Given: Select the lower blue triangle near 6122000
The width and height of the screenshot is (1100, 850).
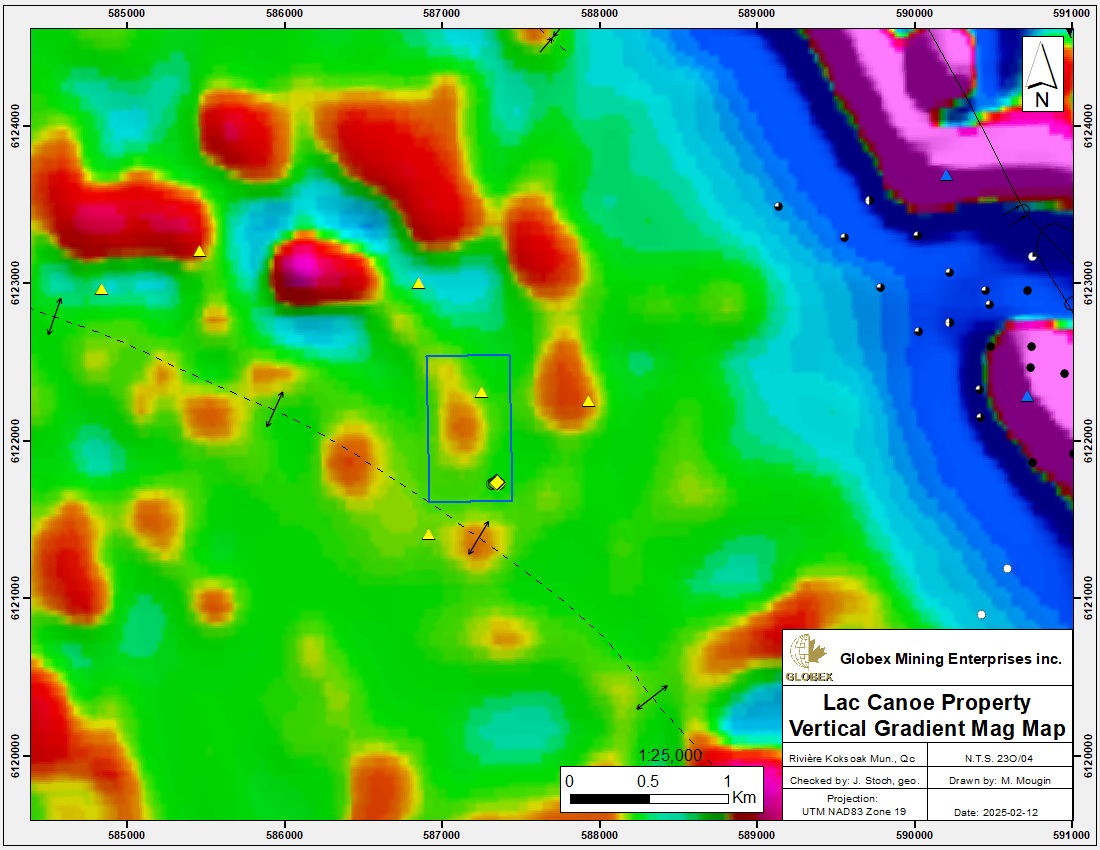Looking at the screenshot, I should [1027, 397].
